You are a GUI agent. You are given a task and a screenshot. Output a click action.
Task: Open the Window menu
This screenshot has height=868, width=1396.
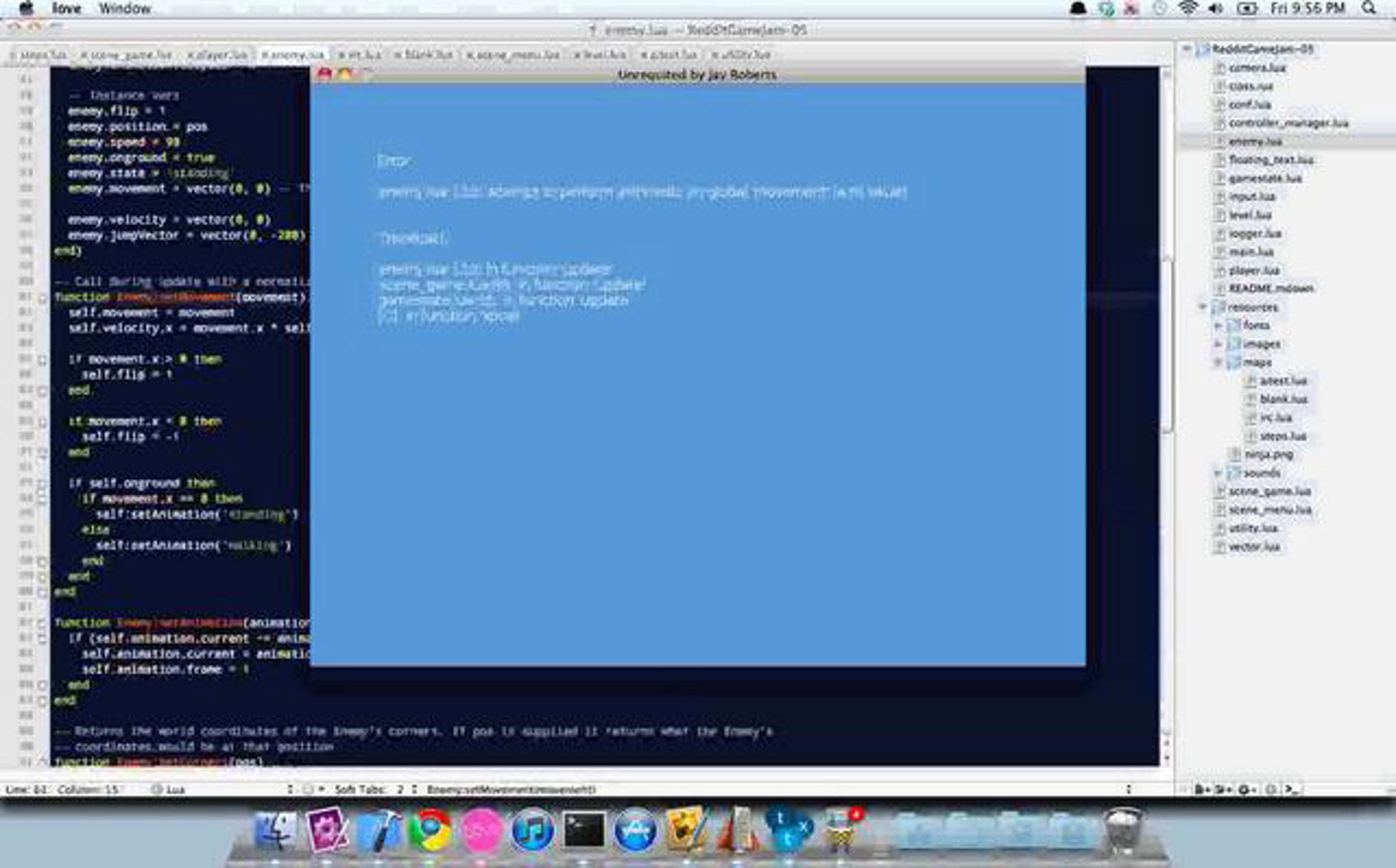click(124, 8)
